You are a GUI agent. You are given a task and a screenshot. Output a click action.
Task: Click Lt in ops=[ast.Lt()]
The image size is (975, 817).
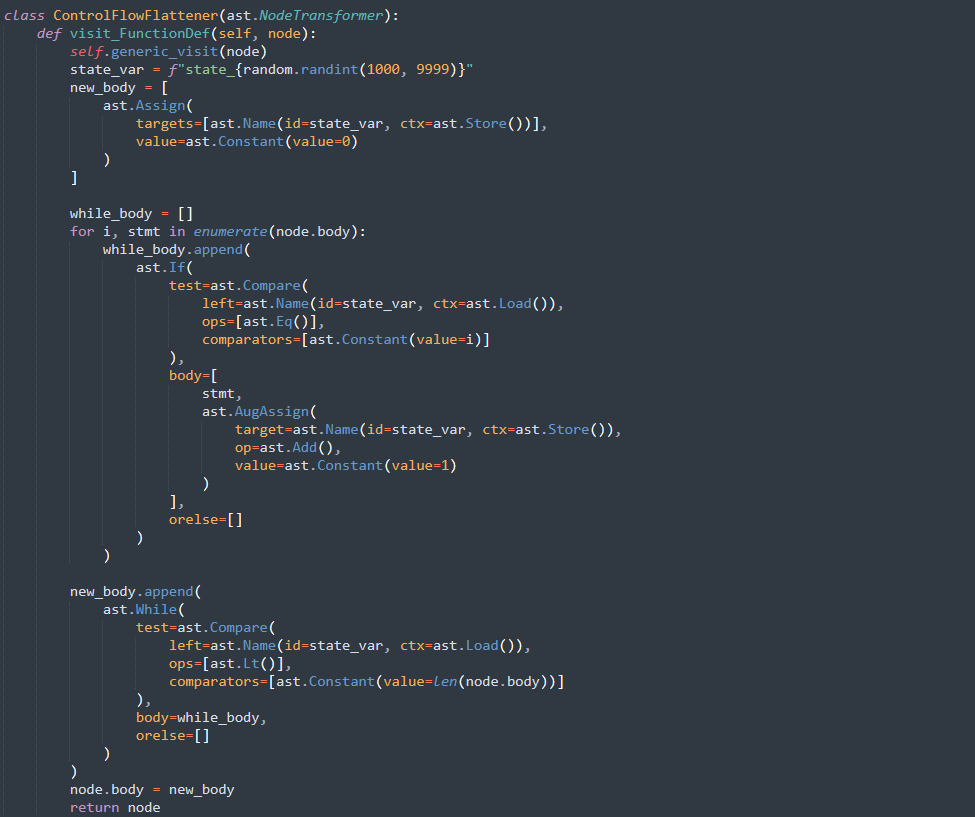click(x=251, y=664)
